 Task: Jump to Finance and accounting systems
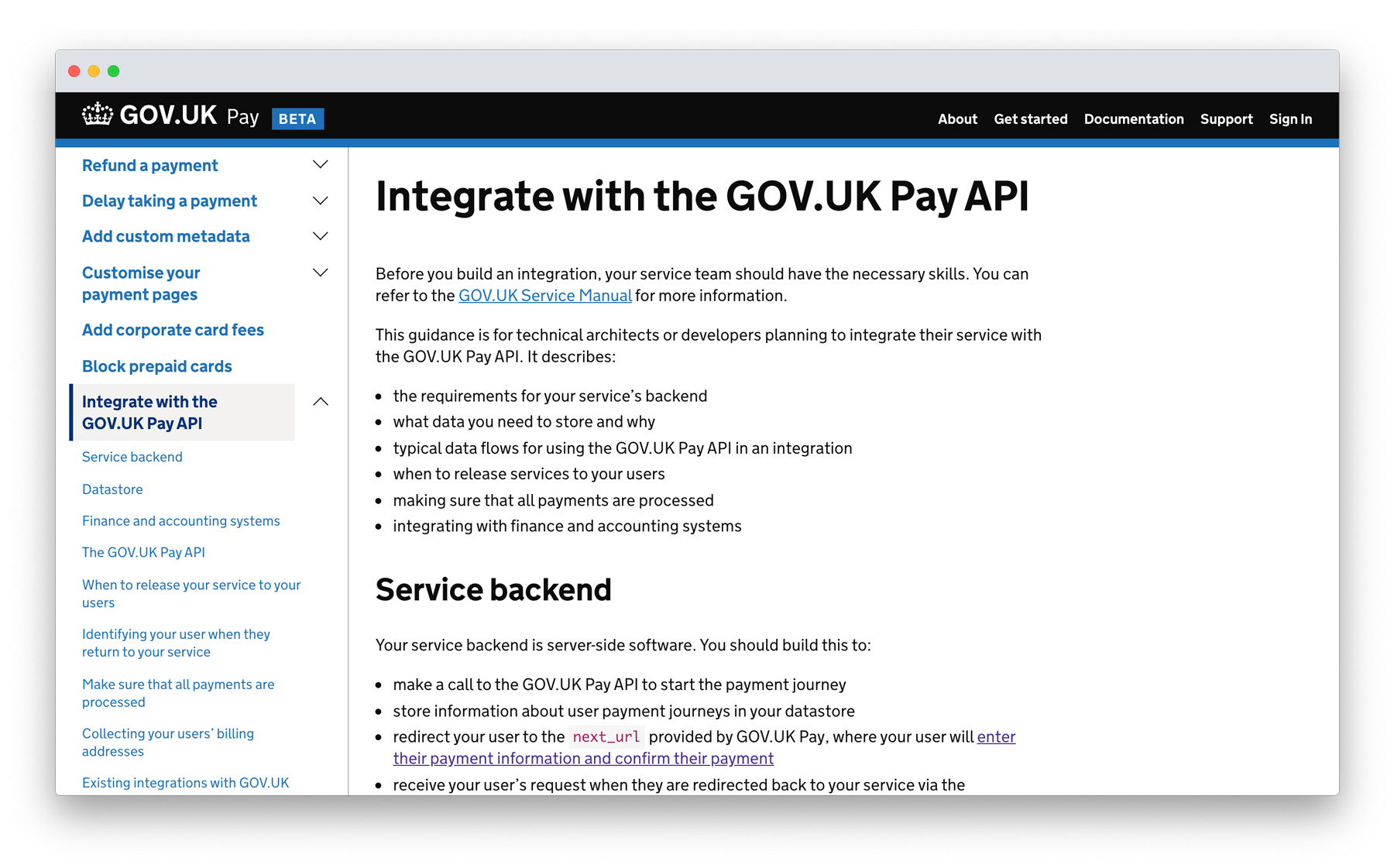coord(181,521)
